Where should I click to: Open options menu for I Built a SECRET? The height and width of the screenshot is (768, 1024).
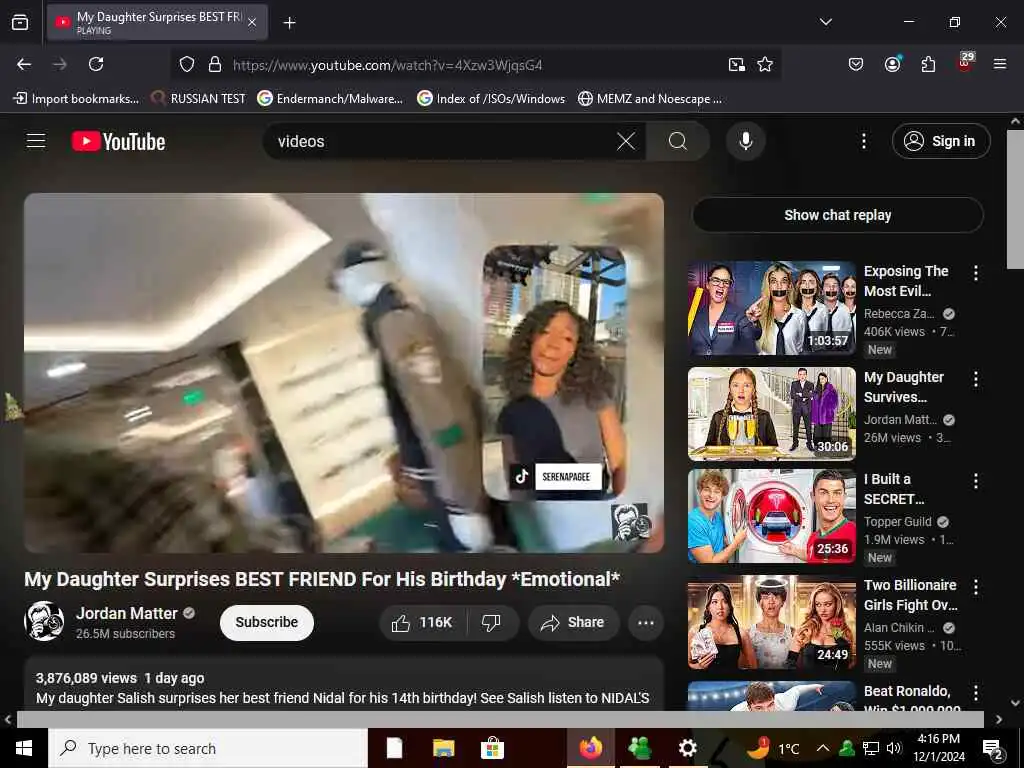tap(976, 481)
